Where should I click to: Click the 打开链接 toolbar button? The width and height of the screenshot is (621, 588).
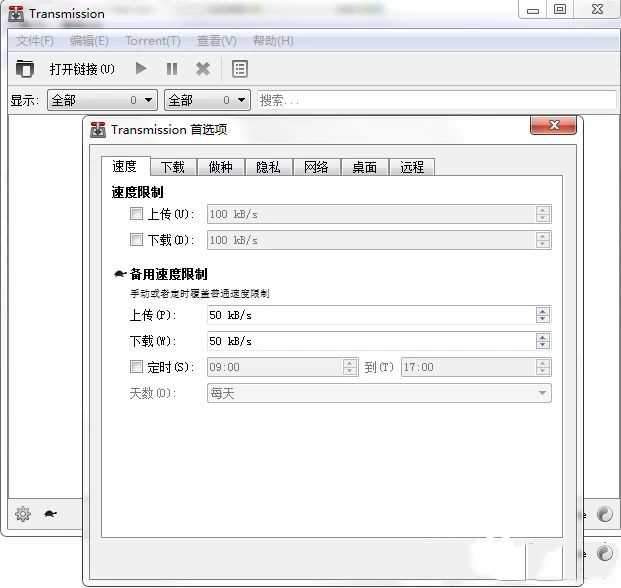[x=82, y=69]
